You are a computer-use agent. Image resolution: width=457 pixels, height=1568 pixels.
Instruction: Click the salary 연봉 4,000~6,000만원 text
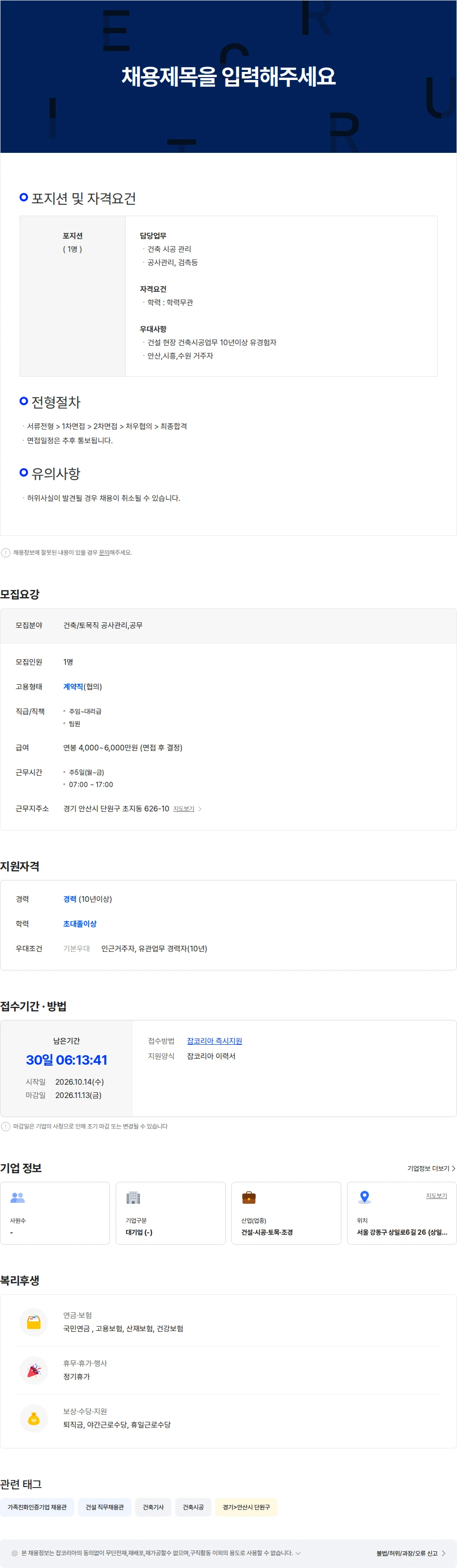coord(123,748)
